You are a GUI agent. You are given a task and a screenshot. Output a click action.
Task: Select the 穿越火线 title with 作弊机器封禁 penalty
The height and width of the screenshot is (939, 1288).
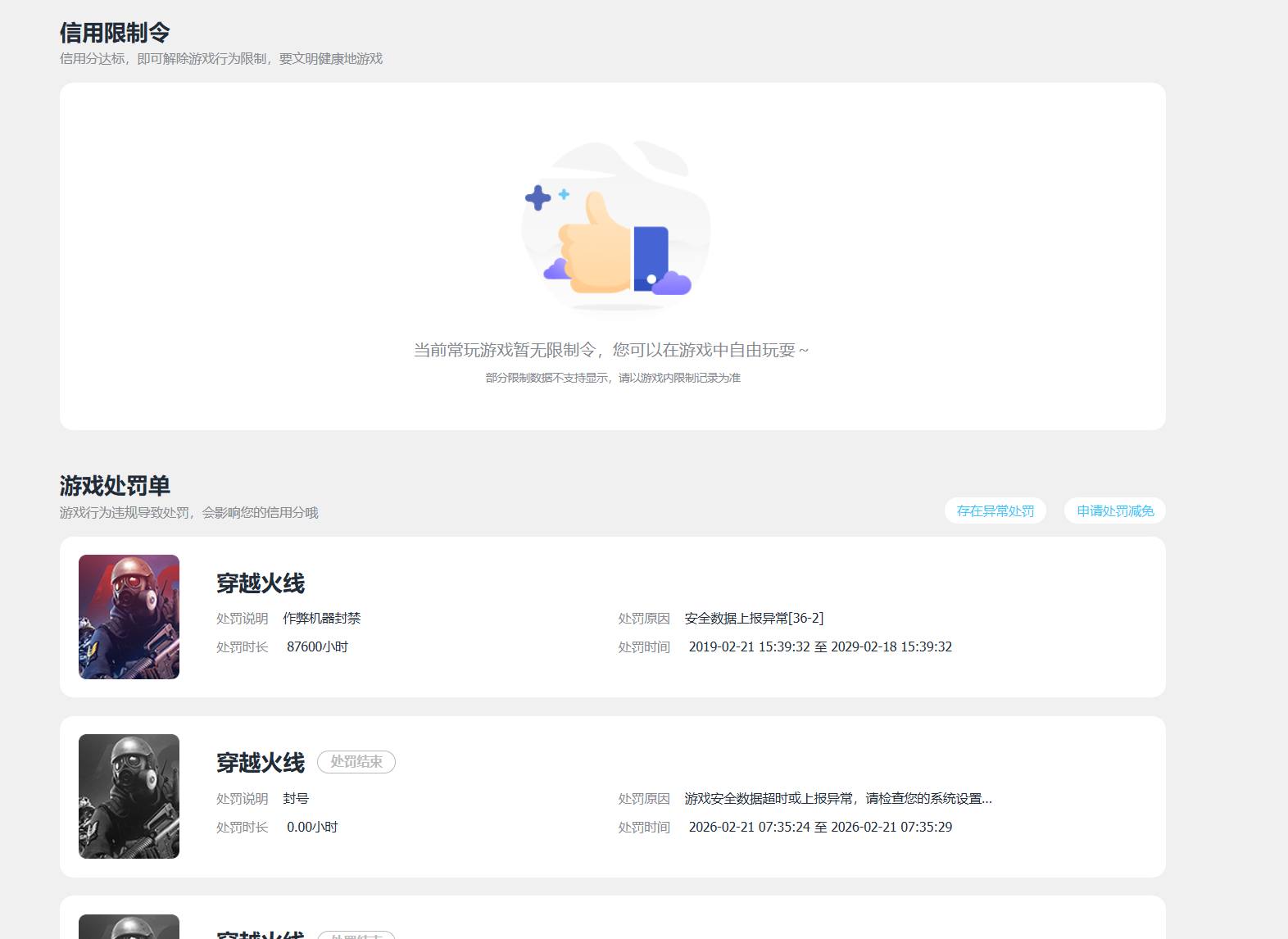pyautogui.click(x=261, y=583)
